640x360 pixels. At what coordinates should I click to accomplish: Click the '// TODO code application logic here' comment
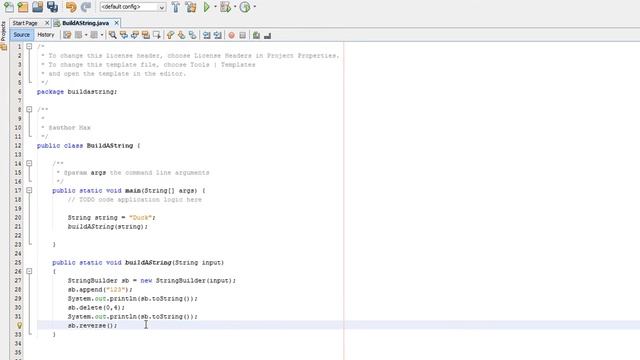pos(135,200)
